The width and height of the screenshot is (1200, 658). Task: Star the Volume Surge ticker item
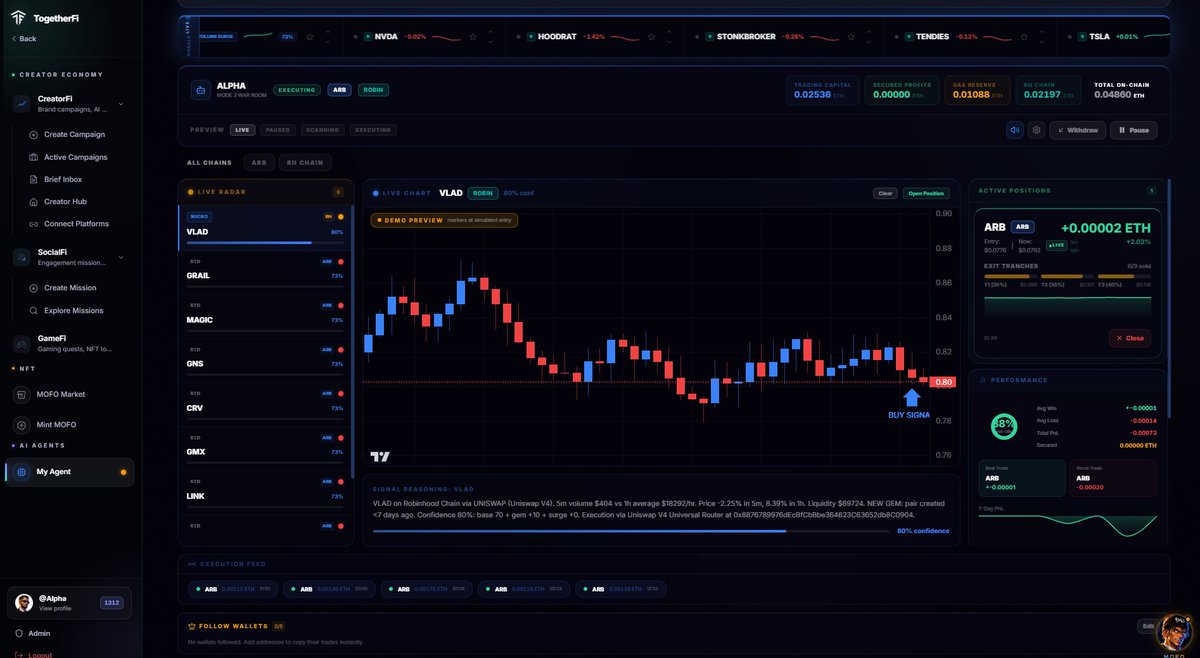point(310,36)
